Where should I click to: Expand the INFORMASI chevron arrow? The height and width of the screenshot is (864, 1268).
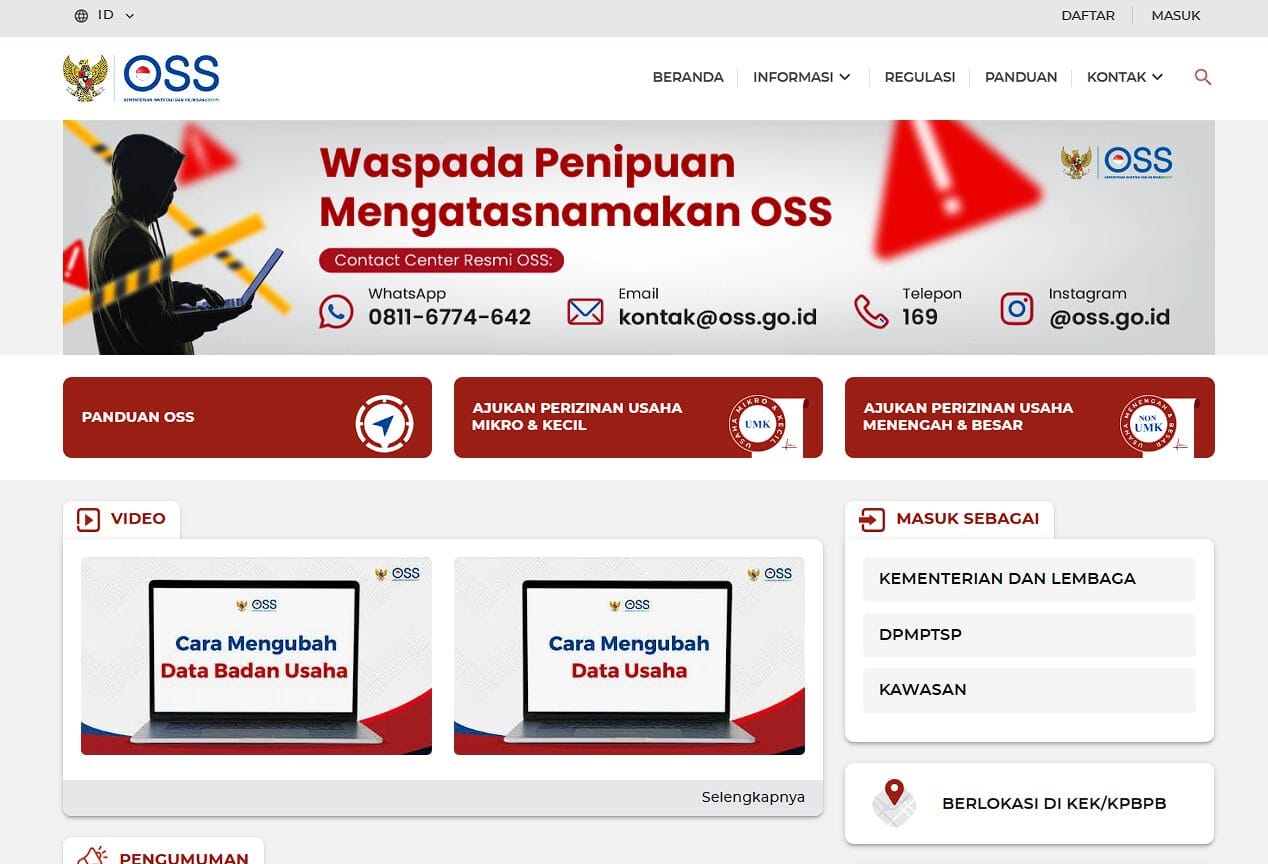845,77
